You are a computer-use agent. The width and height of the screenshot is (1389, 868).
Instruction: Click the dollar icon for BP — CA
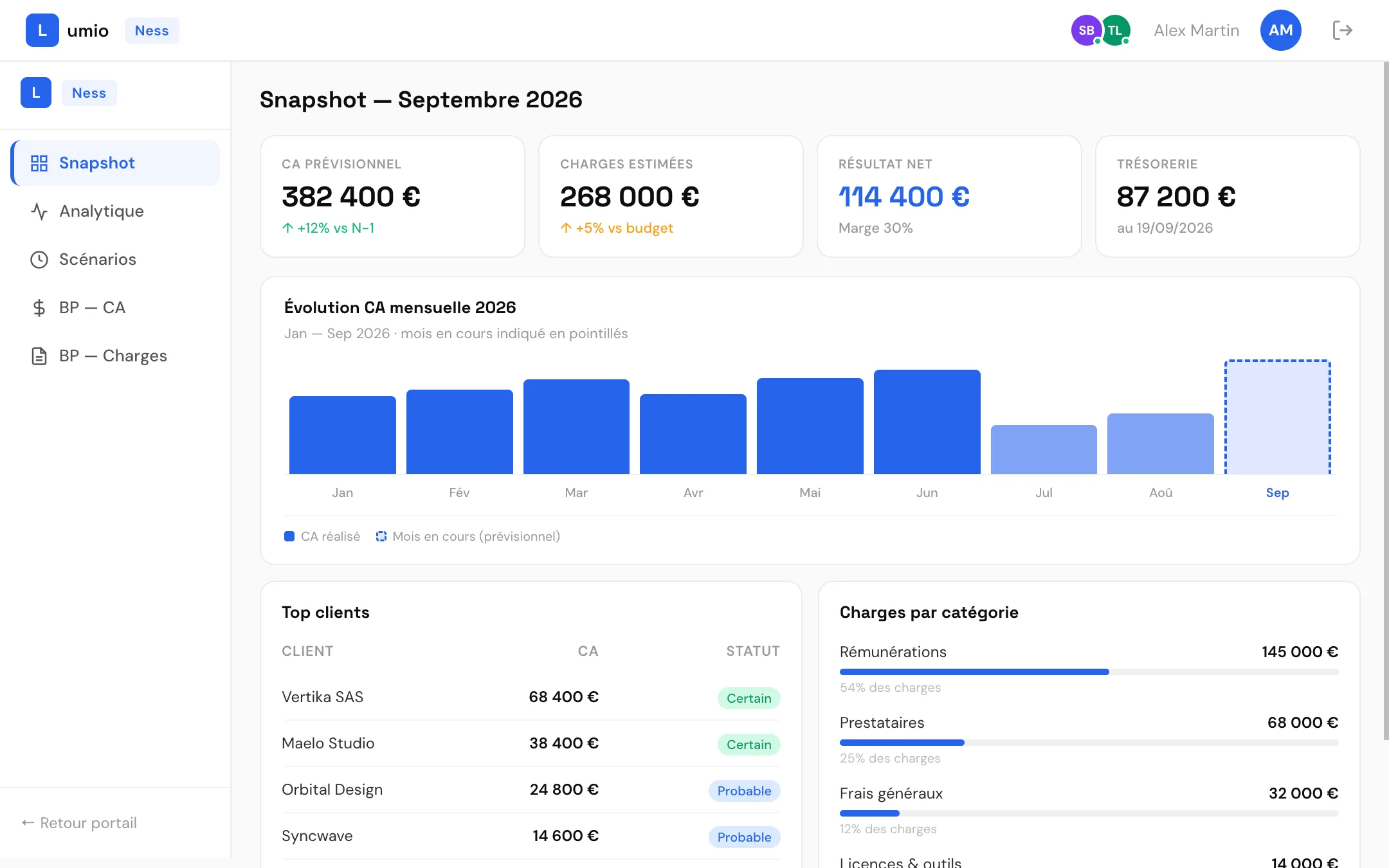click(x=39, y=308)
